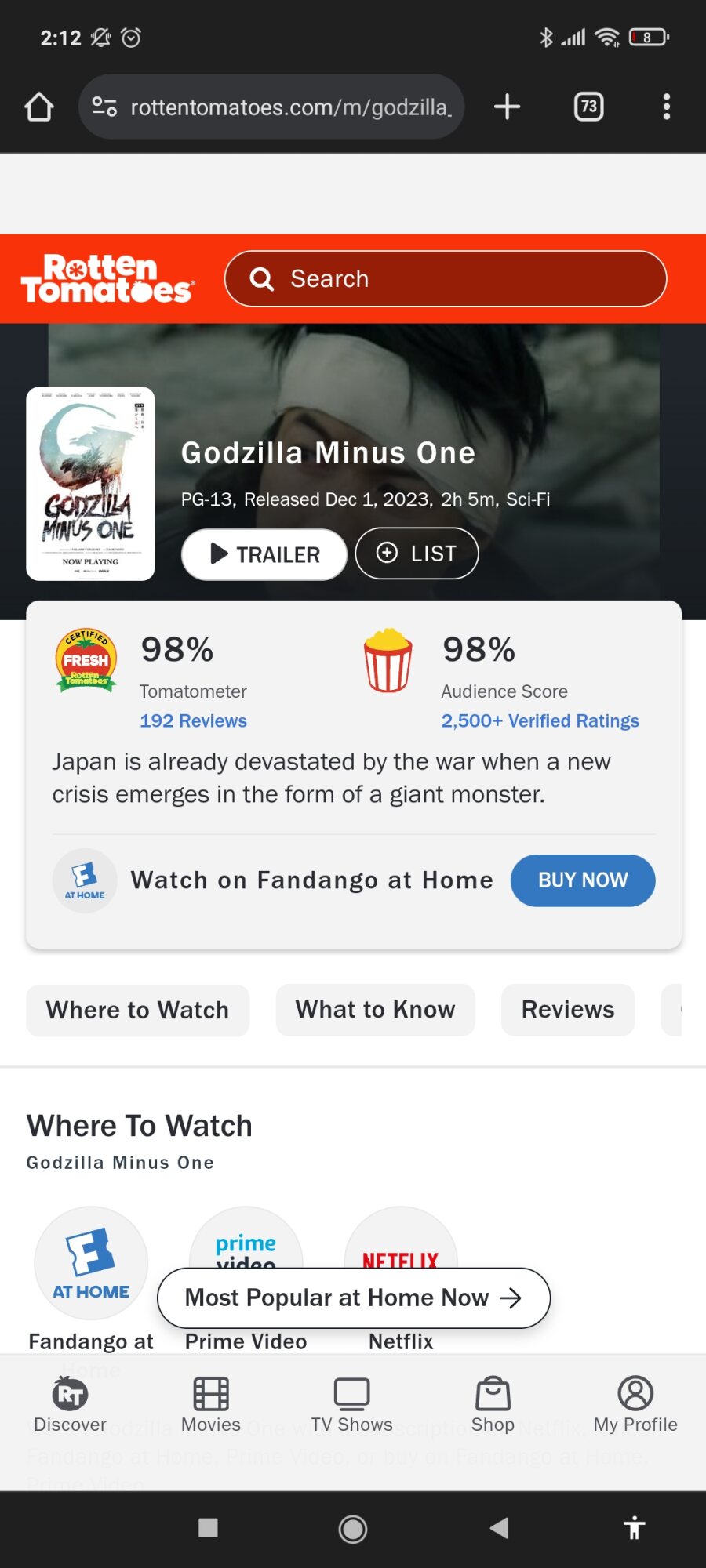Select the Fandango at Home streaming icon
This screenshot has width=706, height=1568.
point(91,1263)
